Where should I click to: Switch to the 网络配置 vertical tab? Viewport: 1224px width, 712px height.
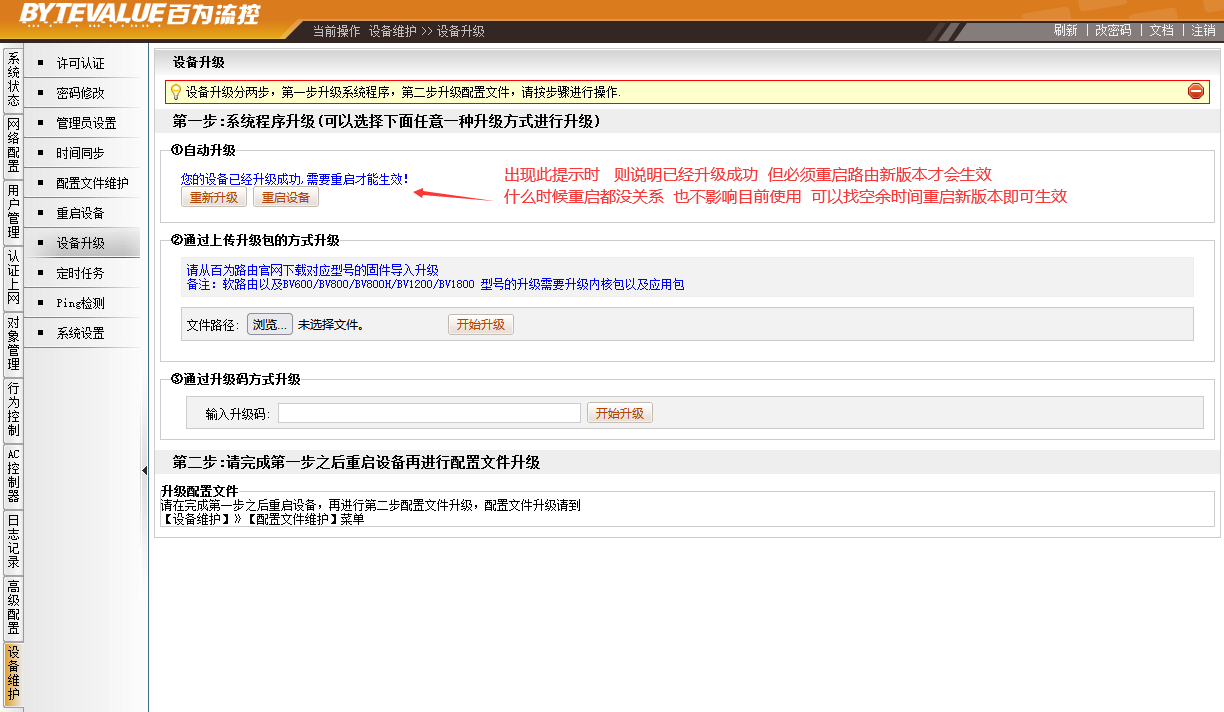click(x=13, y=145)
